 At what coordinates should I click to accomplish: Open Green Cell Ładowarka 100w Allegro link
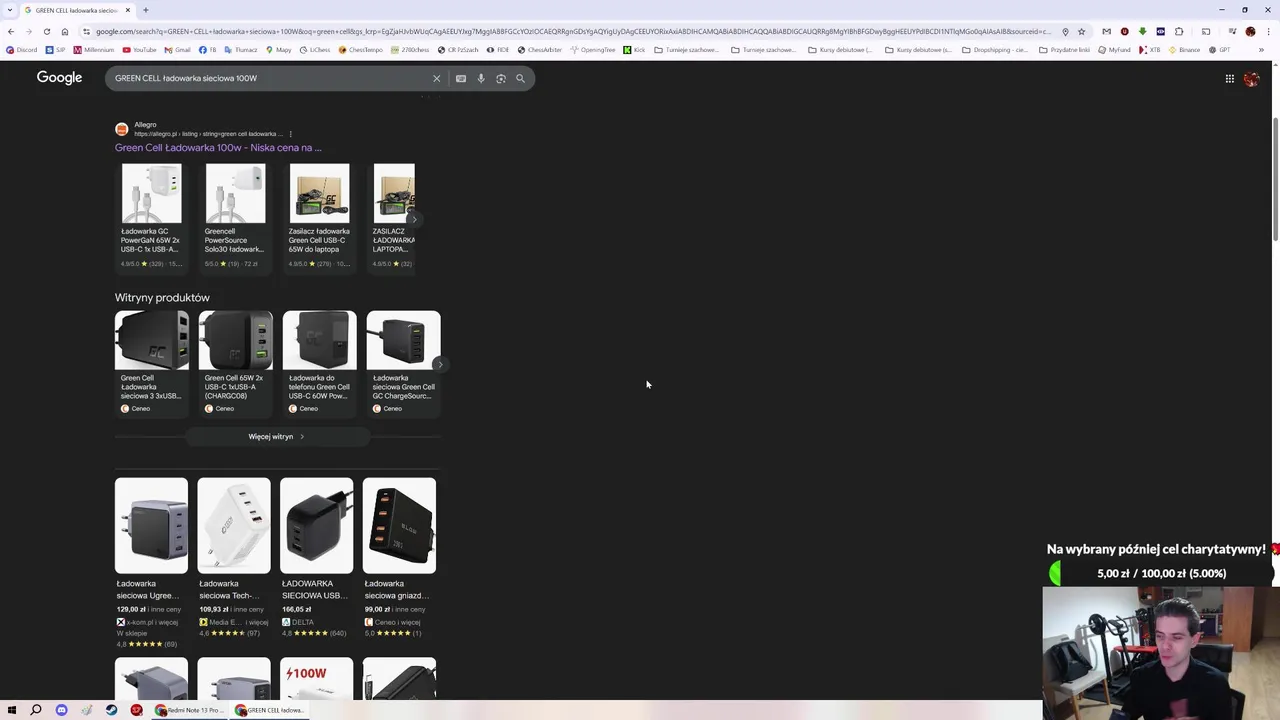[x=218, y=148]
